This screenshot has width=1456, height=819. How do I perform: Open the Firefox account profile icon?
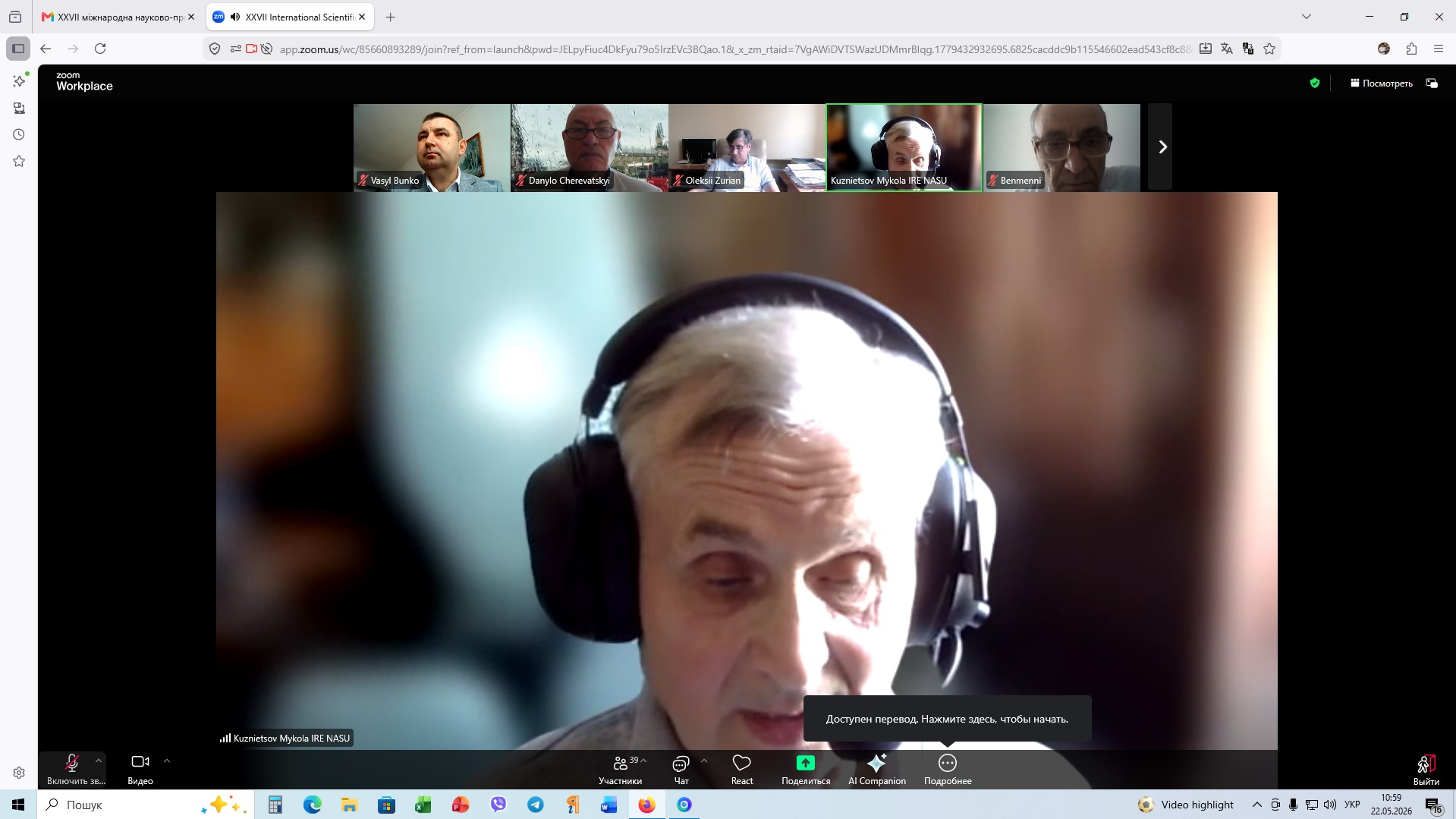1384,49
